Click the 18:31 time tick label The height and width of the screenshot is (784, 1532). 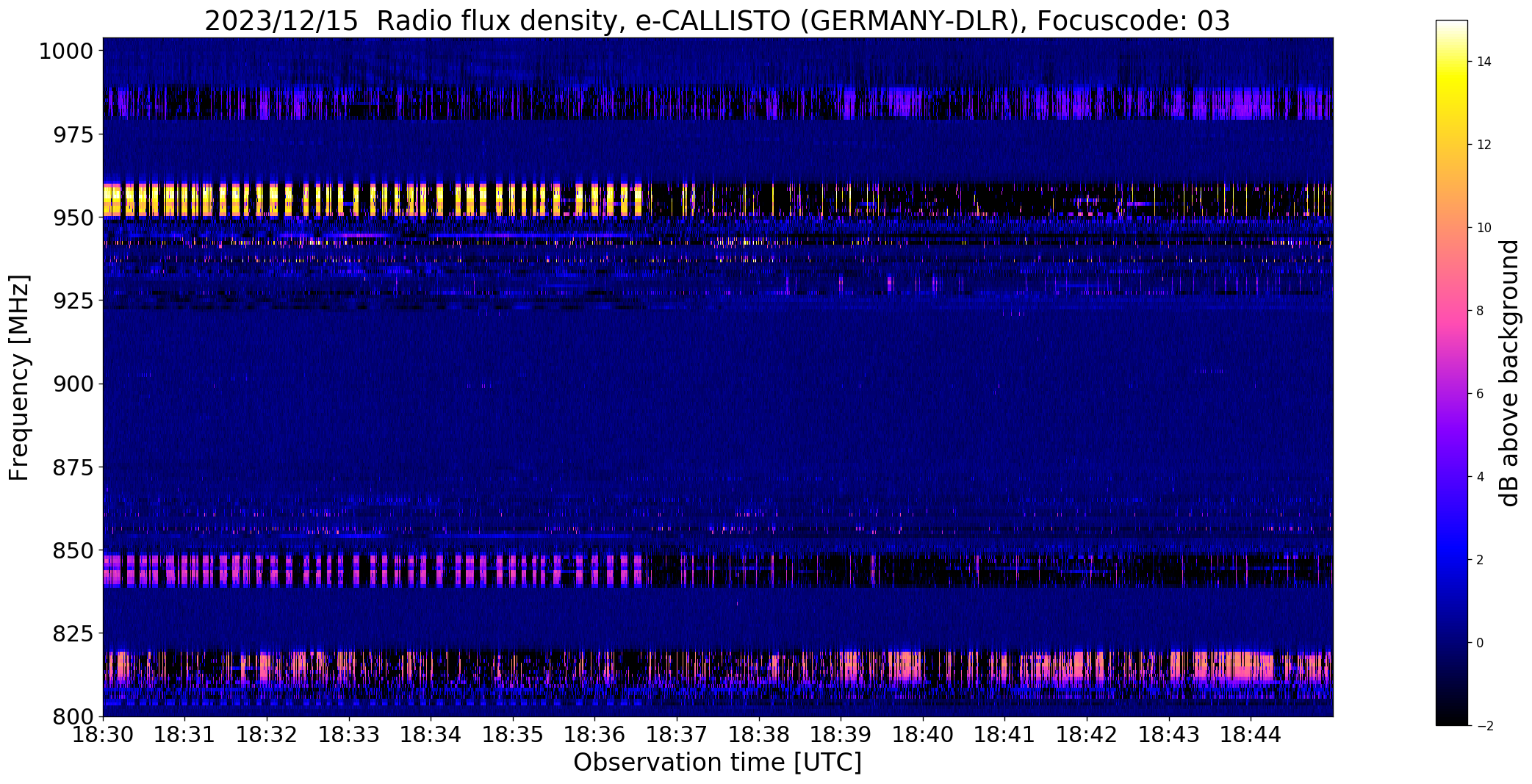[x=185, y=735]
